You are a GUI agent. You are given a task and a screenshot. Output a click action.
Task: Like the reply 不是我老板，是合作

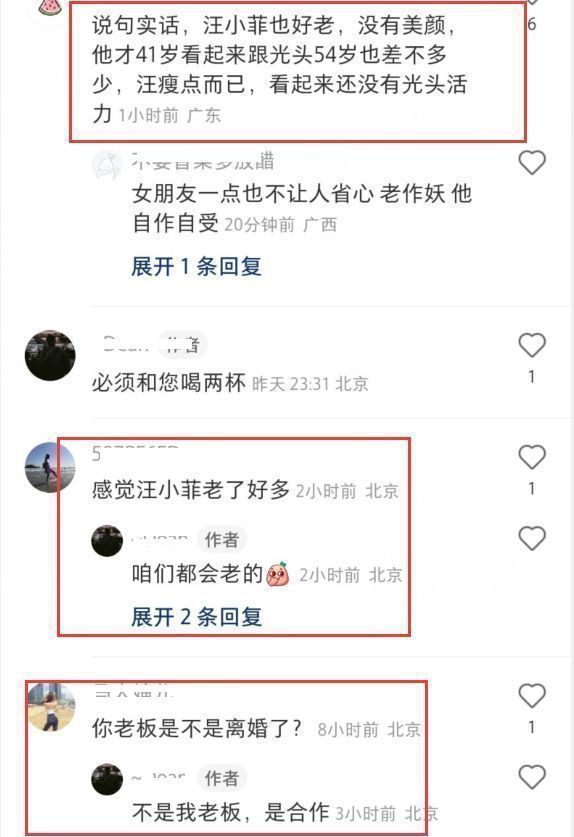[x=532, y=777]
